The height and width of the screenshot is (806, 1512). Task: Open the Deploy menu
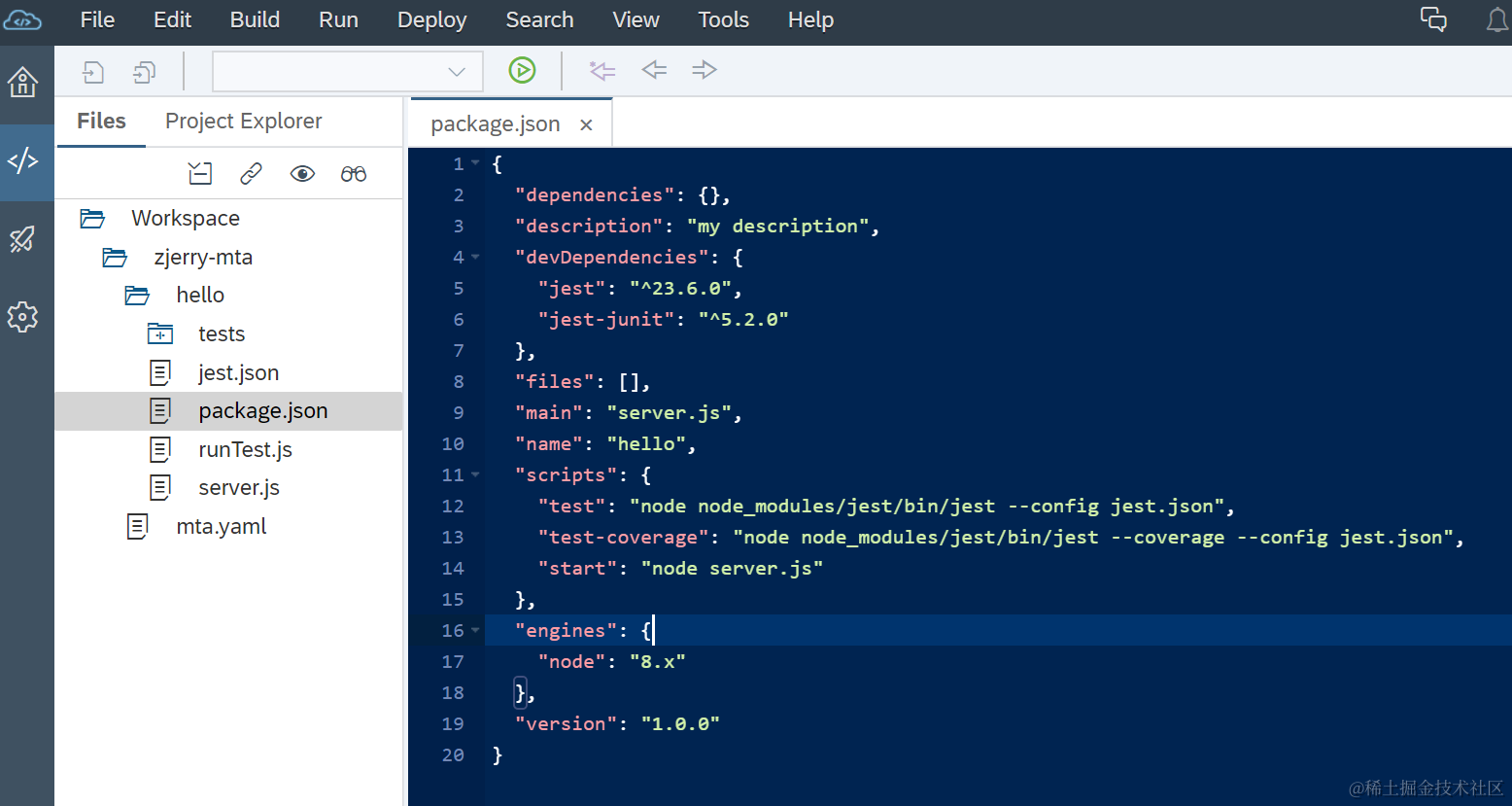click(x=431, y=20)
